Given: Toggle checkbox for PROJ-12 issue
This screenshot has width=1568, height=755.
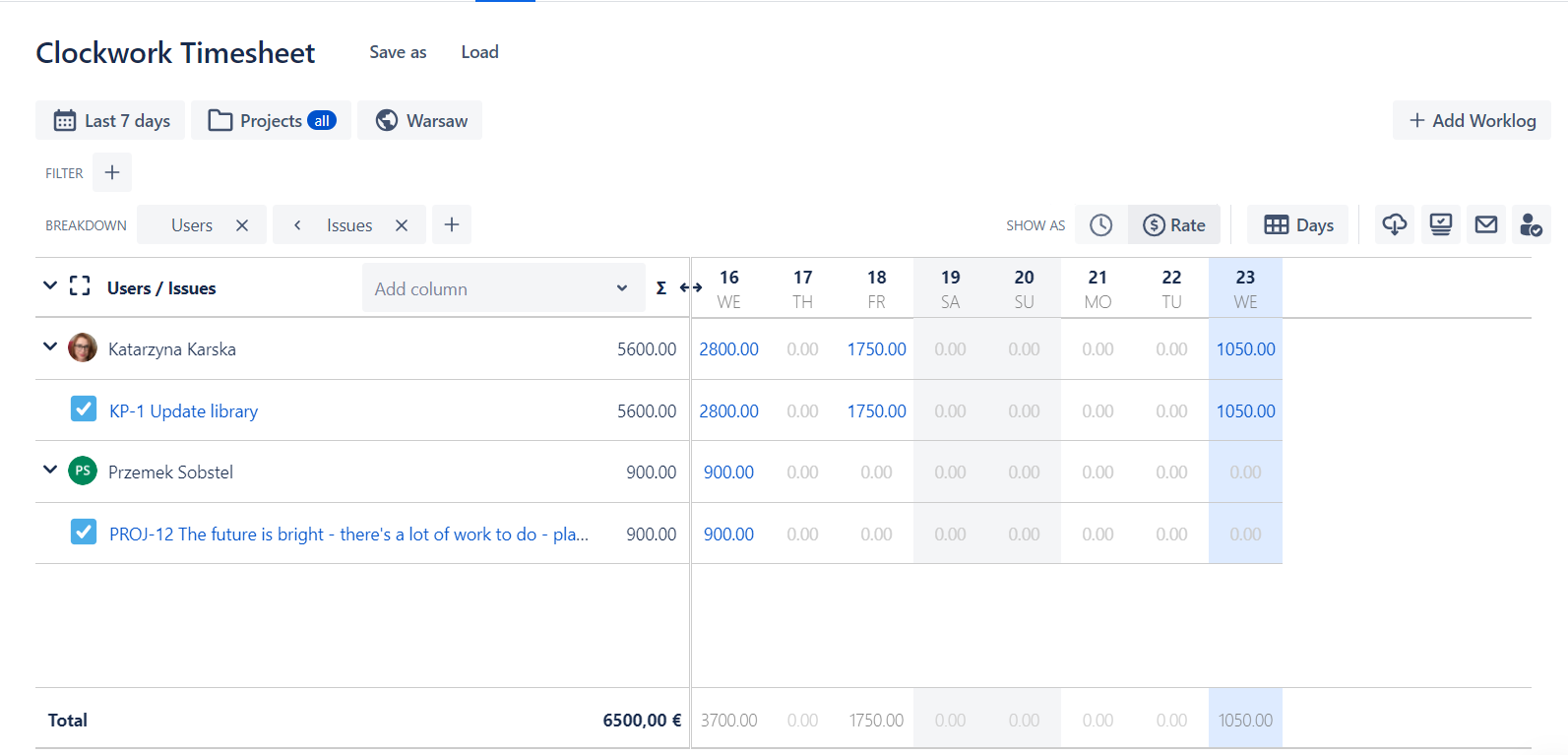Looking at the screenshot, I should tap(84, 533).
